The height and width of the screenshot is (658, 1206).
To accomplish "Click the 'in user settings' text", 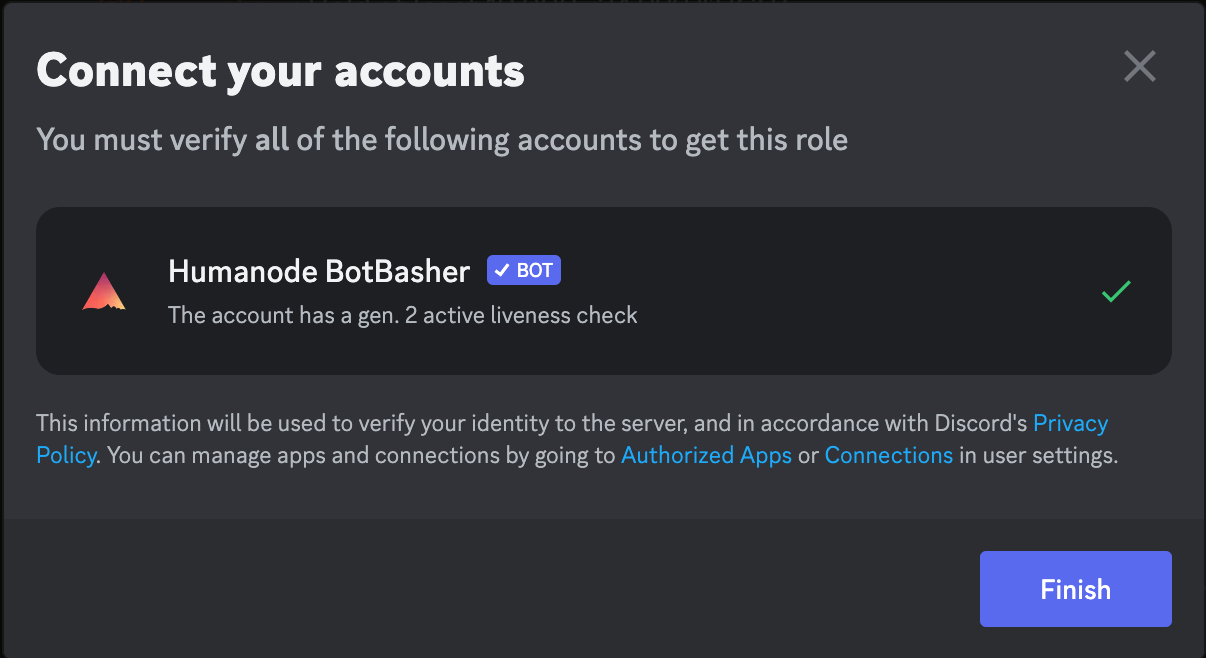I will point(1038,456).
